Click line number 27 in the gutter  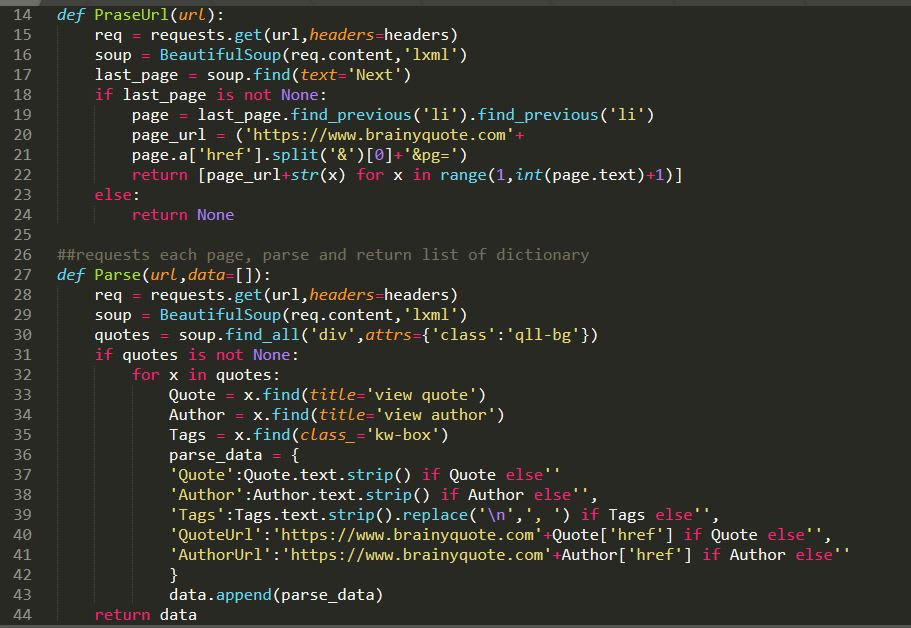[22, 275]
